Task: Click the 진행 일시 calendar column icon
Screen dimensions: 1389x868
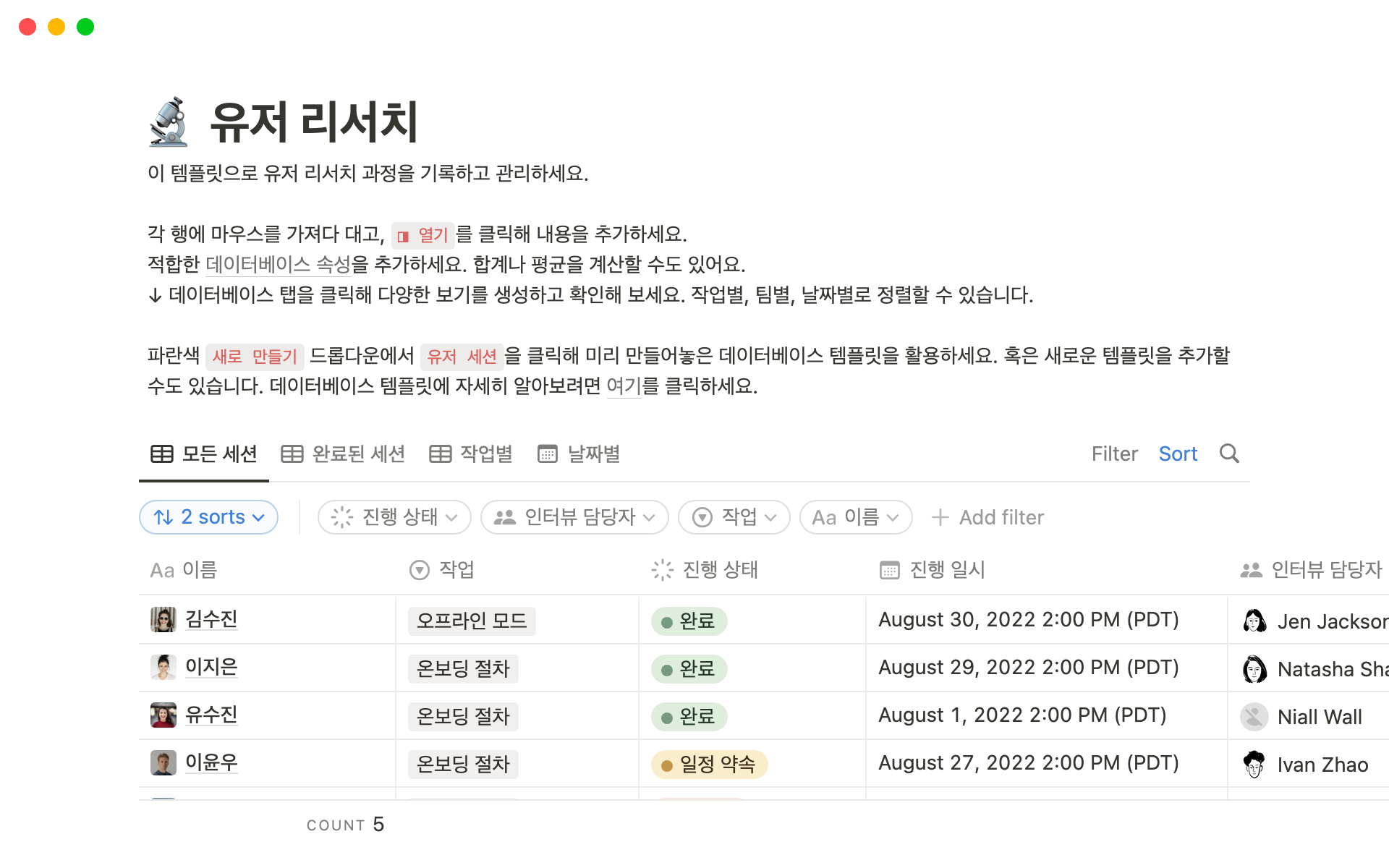Action: coord(889,570)
